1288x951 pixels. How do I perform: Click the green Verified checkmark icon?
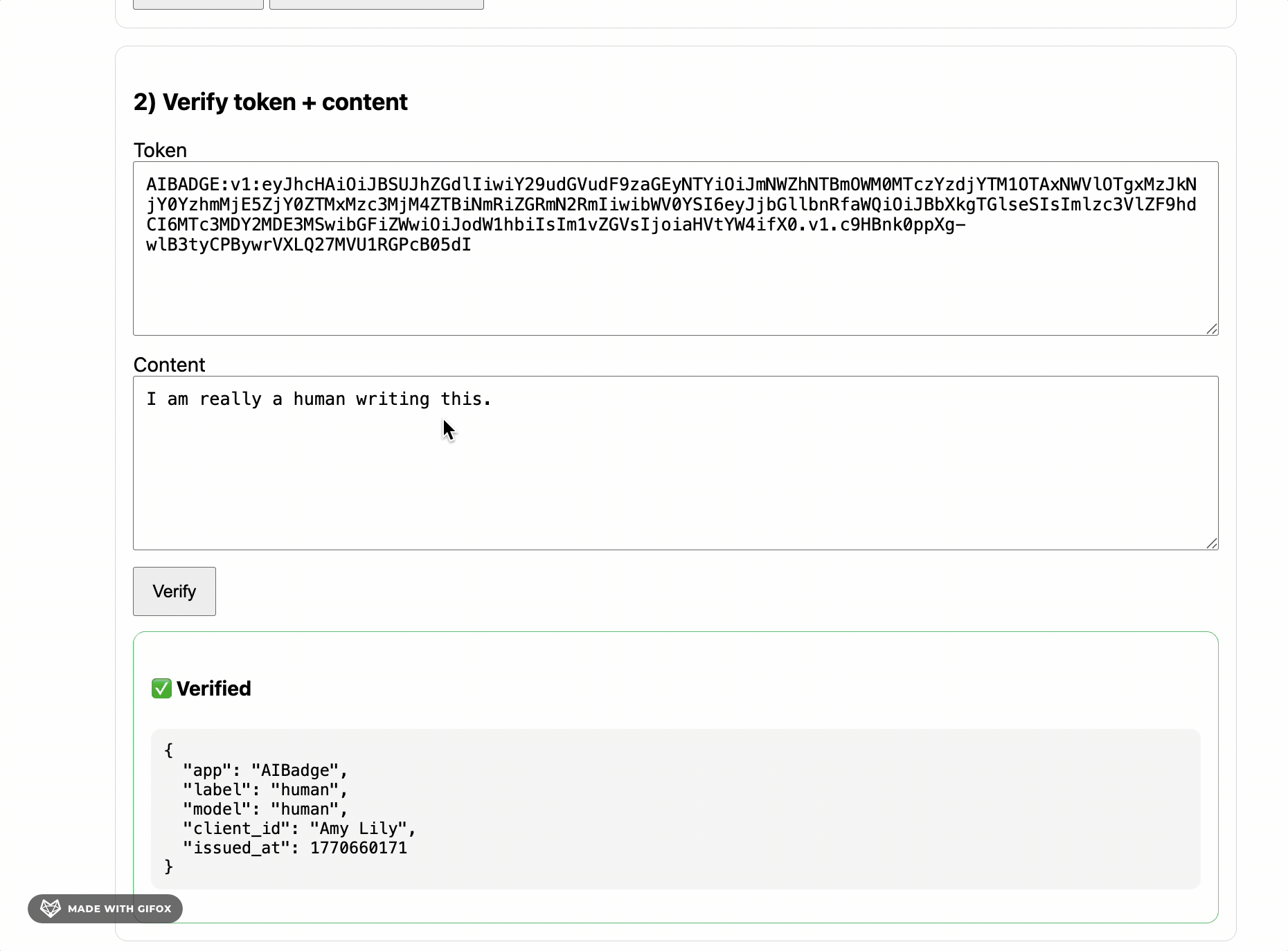(161, 689)
